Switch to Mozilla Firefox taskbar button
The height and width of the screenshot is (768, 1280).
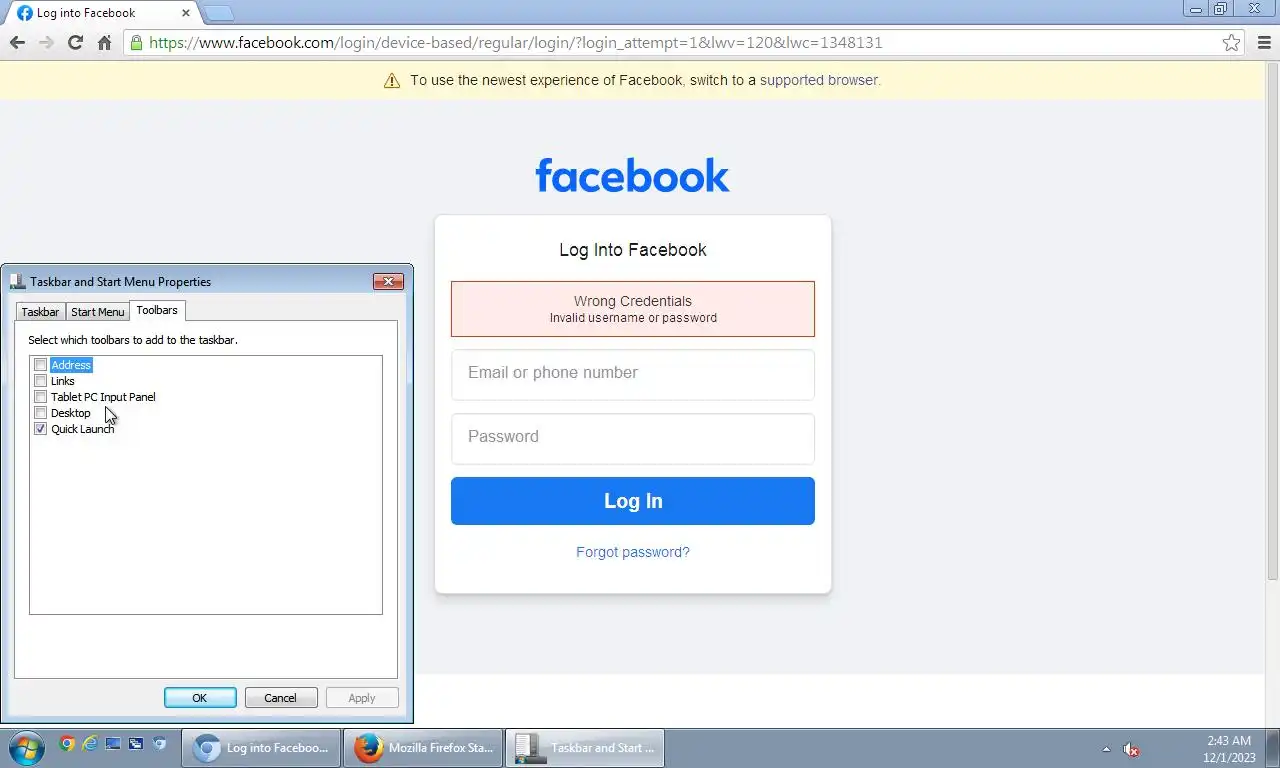tap(423, 748)
